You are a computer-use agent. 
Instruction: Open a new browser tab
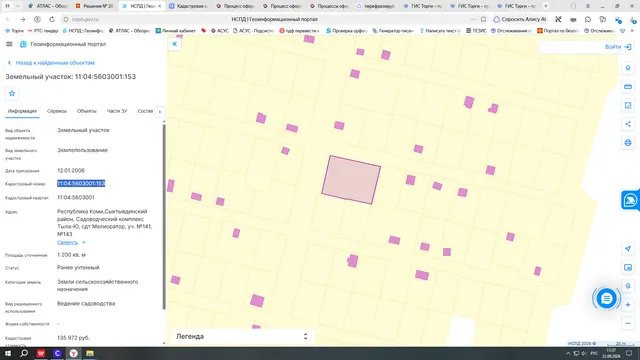545,6
